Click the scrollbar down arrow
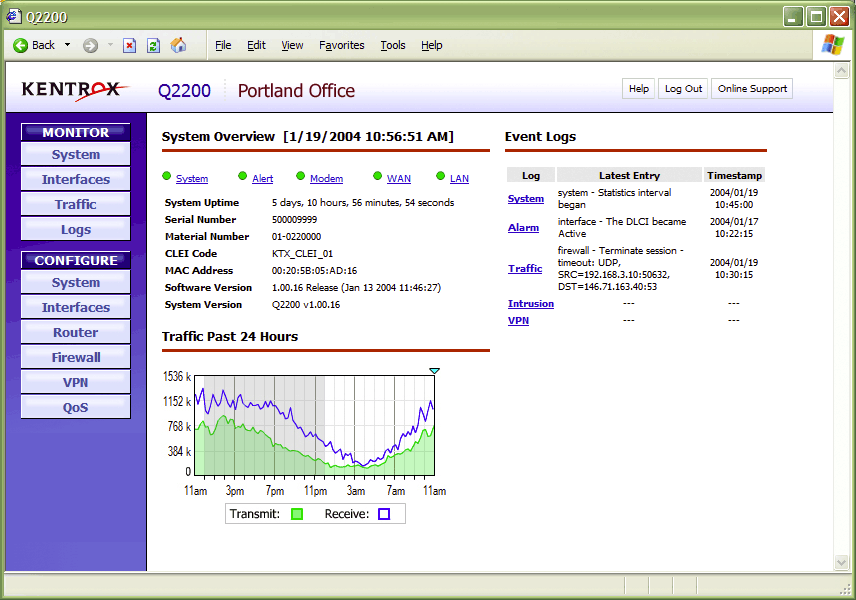This screenshot has width=856, height=600. [841, 563]
